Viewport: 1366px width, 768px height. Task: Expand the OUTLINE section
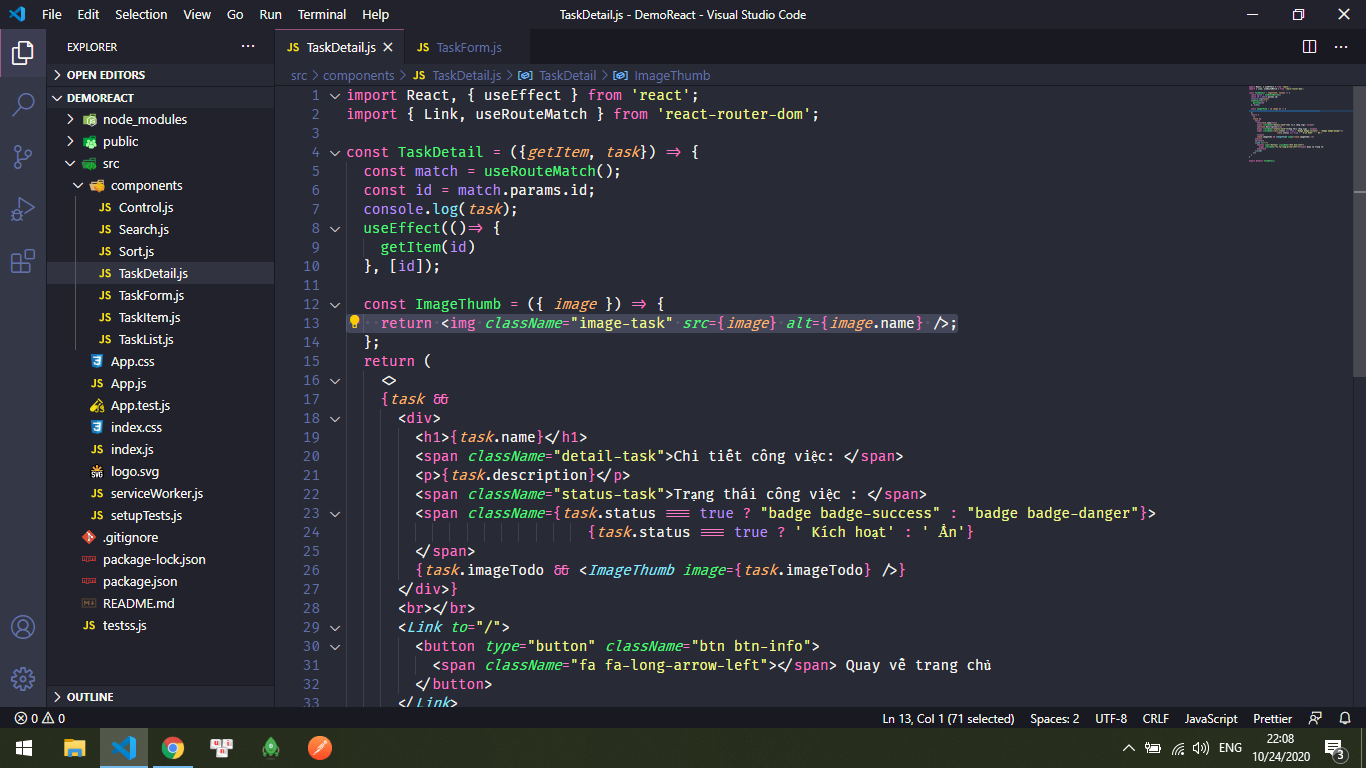point(90,697)
